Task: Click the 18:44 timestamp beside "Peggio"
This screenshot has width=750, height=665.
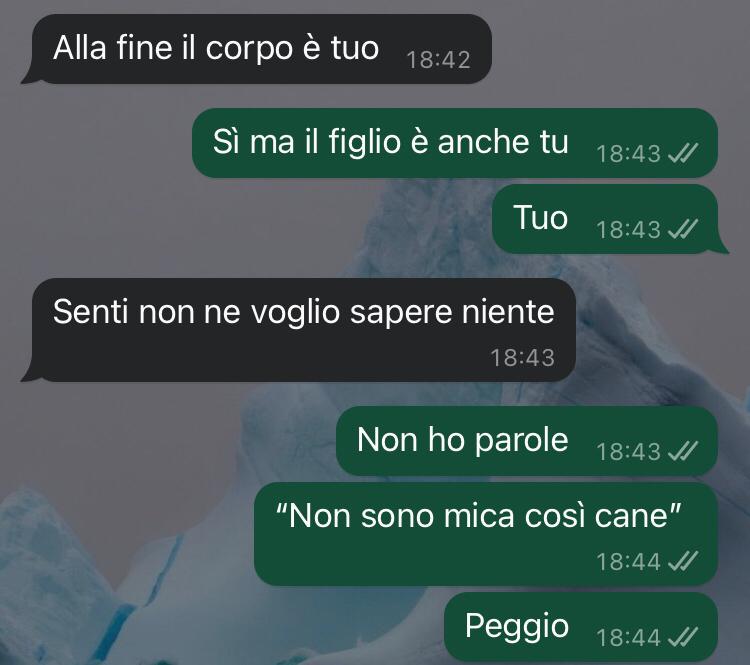Action: (x=628, y=637)
